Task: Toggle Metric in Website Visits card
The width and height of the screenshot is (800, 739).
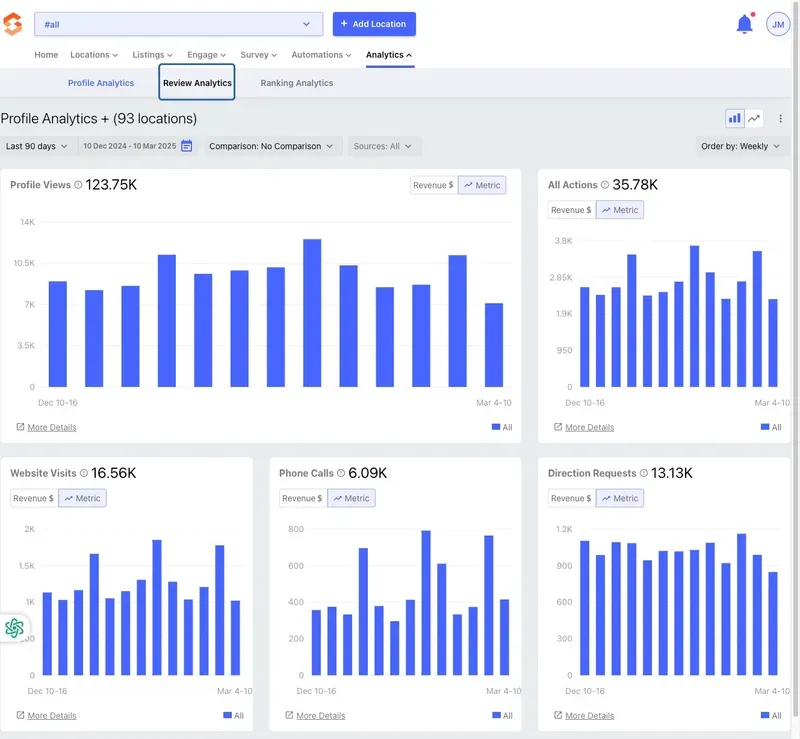Action: tap(83, 498)
